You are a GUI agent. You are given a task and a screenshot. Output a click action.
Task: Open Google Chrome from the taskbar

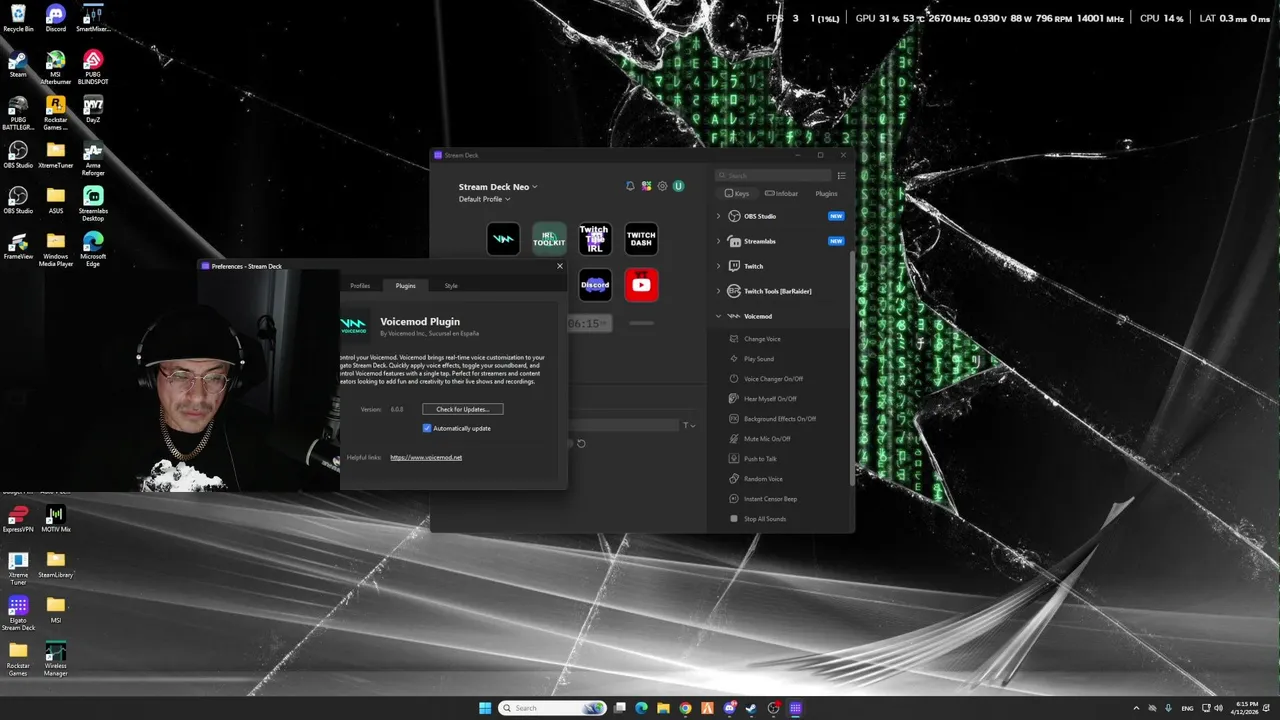click(685, 708)
